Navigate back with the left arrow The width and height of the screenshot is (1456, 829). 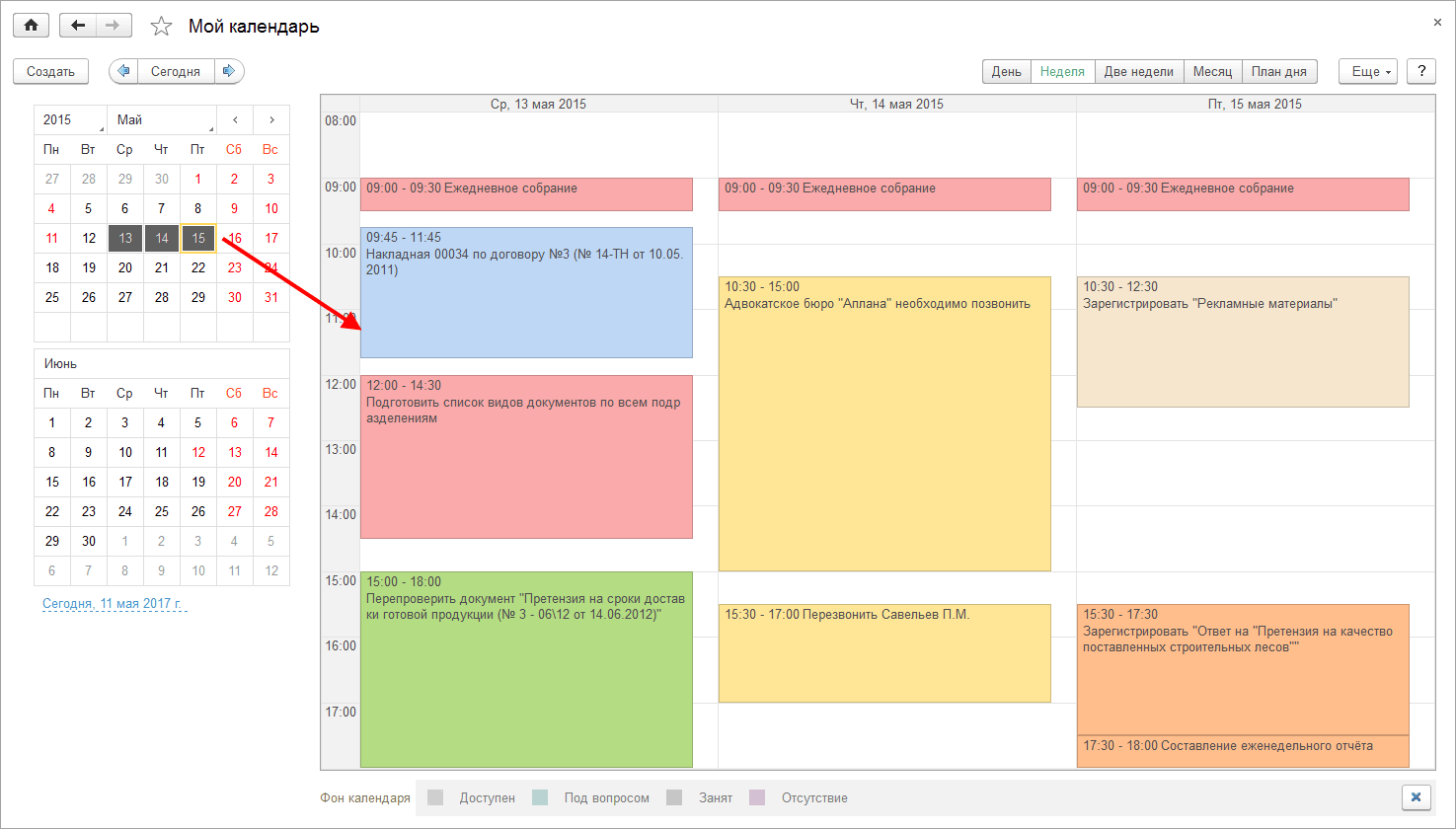pos(77,26)
